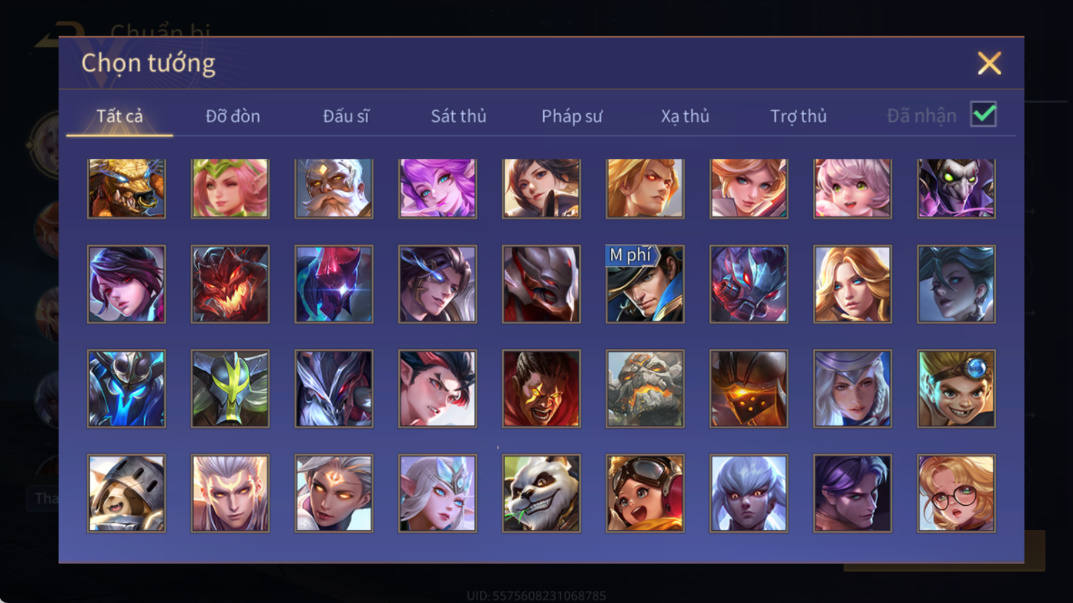Select the rock golem hero portrait

[x=645, y=389]
